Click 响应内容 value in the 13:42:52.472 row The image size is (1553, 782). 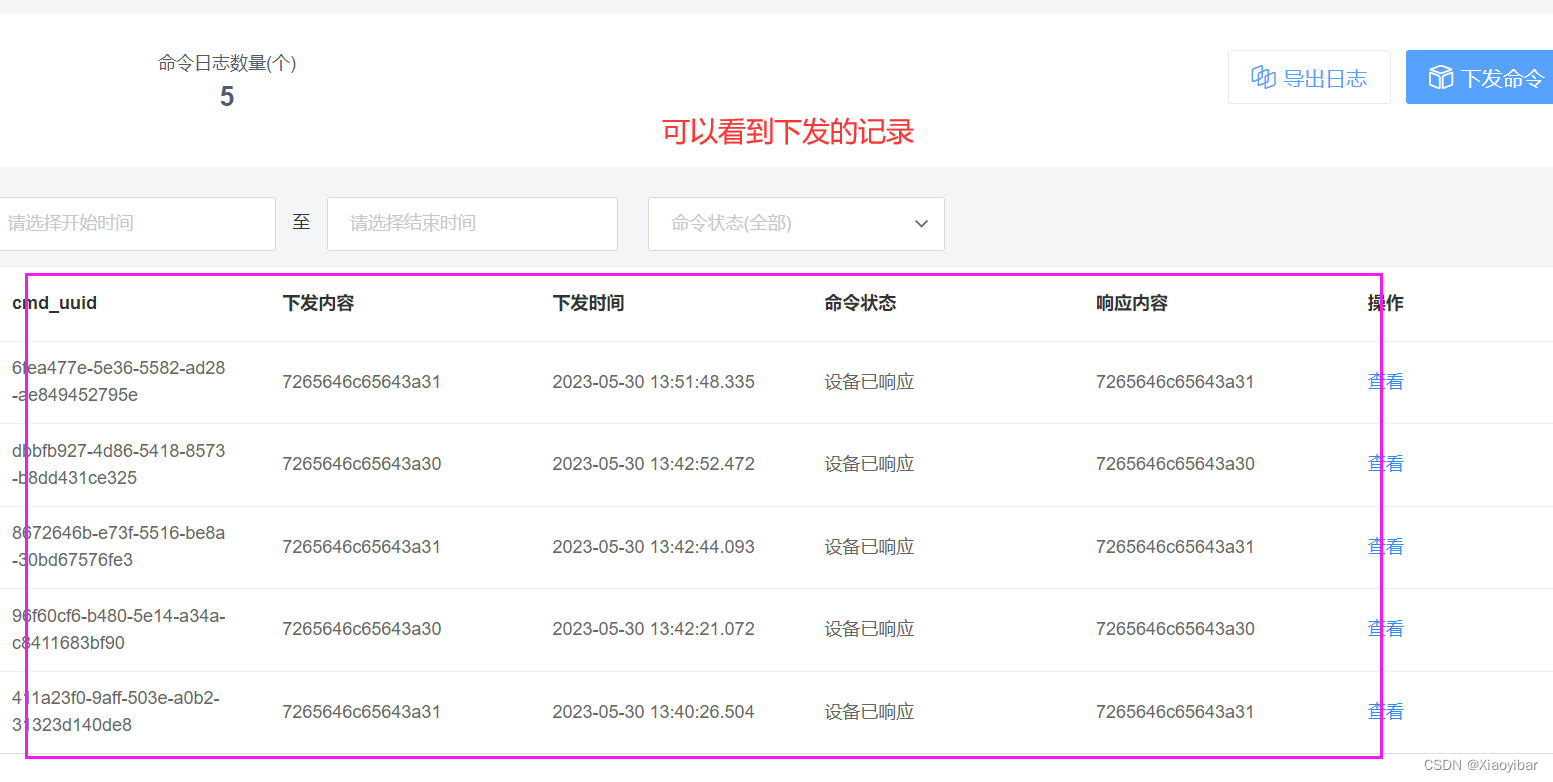coord(1175,464)
